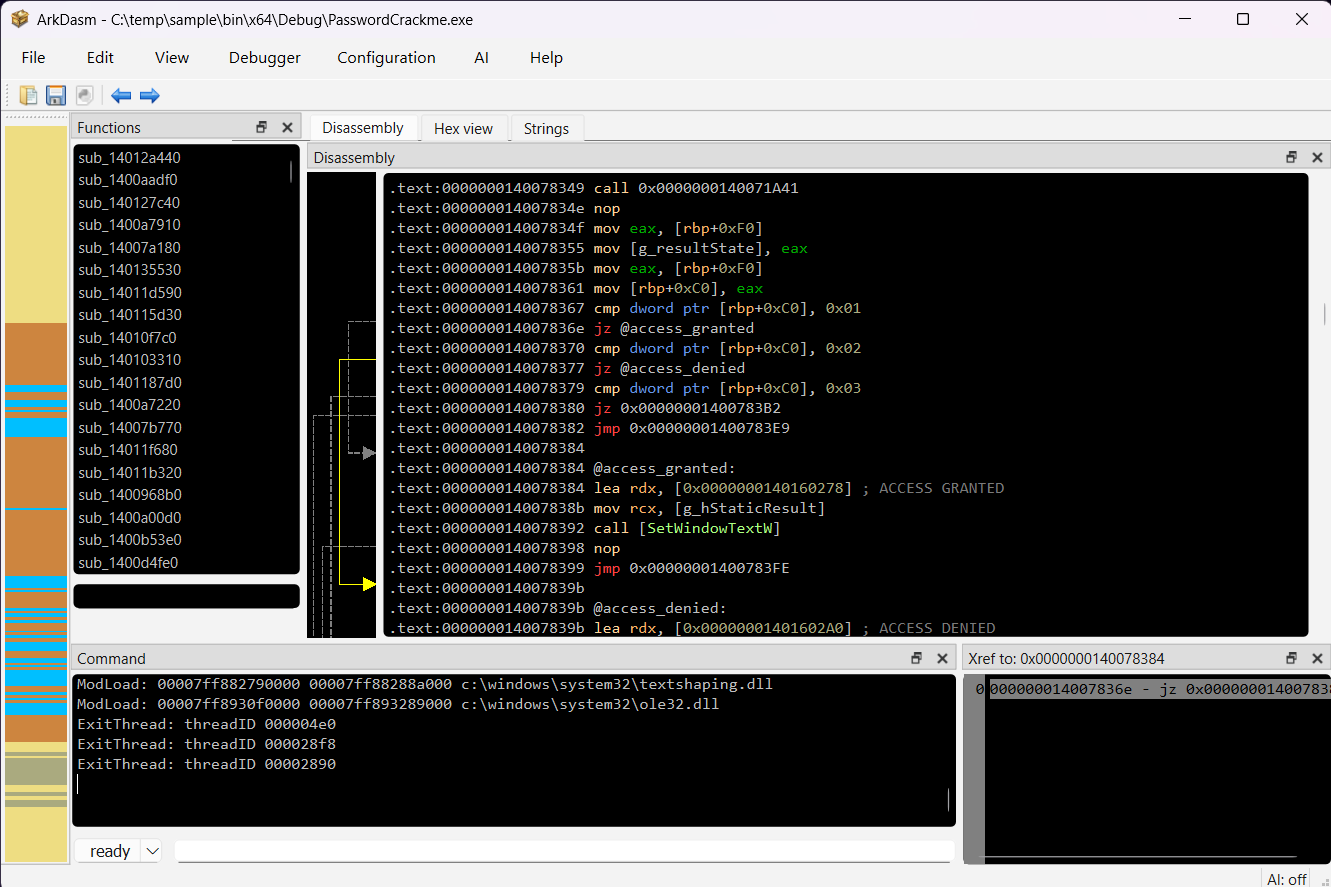Select function sub_14012a440
The image size is (1331, 887).
130,158
